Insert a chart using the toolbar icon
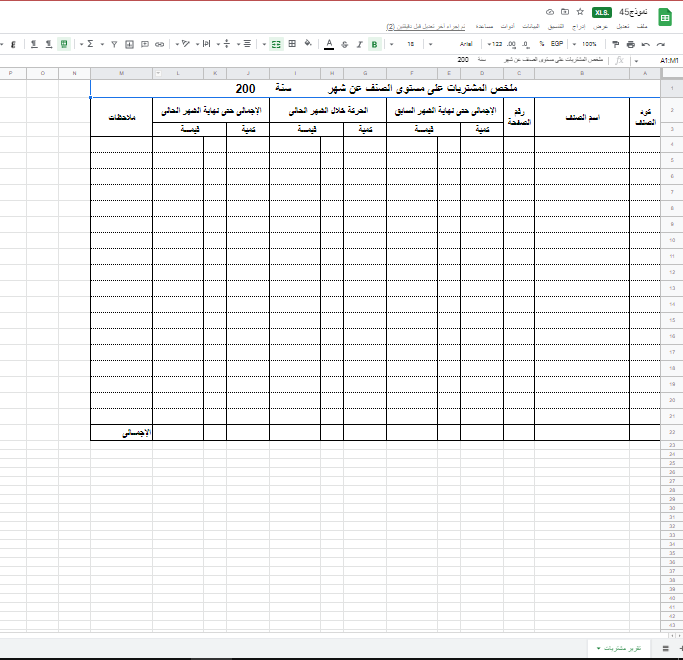Image resolution: width=683 pixels, height=660 pixels. (x=130, y=44)
